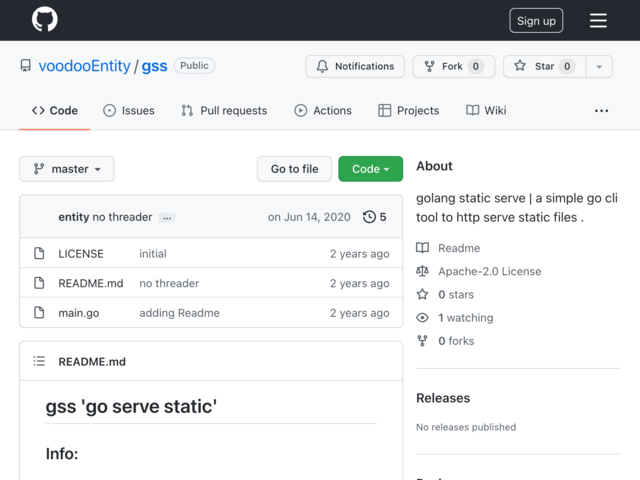640x480 pixels.
Task: Click the entity commit author name
Action: point(73,217)
